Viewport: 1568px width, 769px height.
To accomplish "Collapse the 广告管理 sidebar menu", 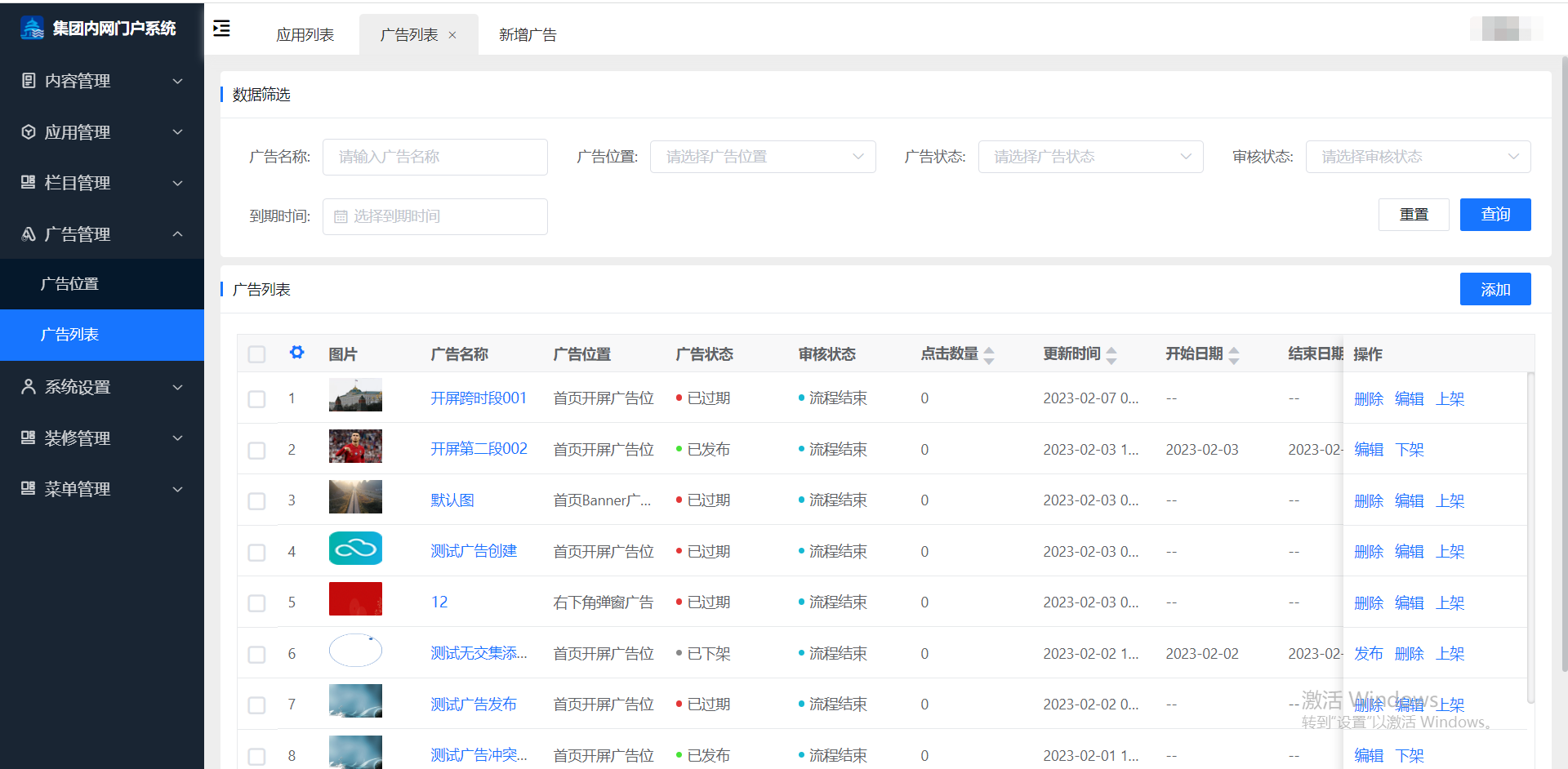I will (102, 233).
